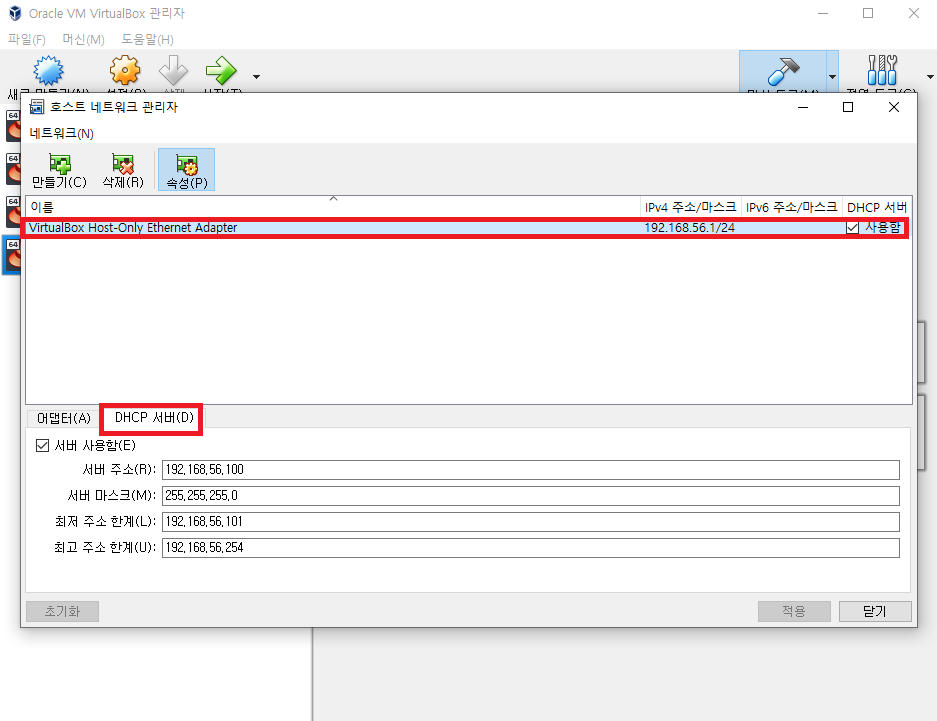This screenshot has height=721, width=937.
Task: Click the Reset (초기화) button
Action: 62,611
